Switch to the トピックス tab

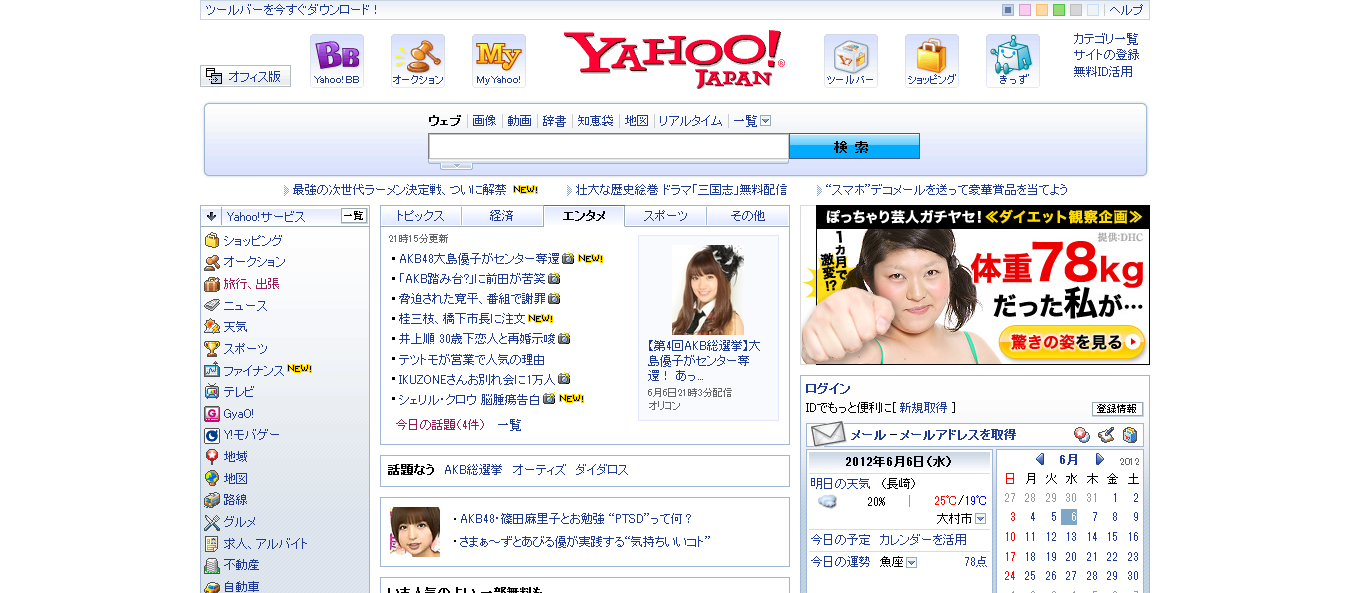point(421,216)
